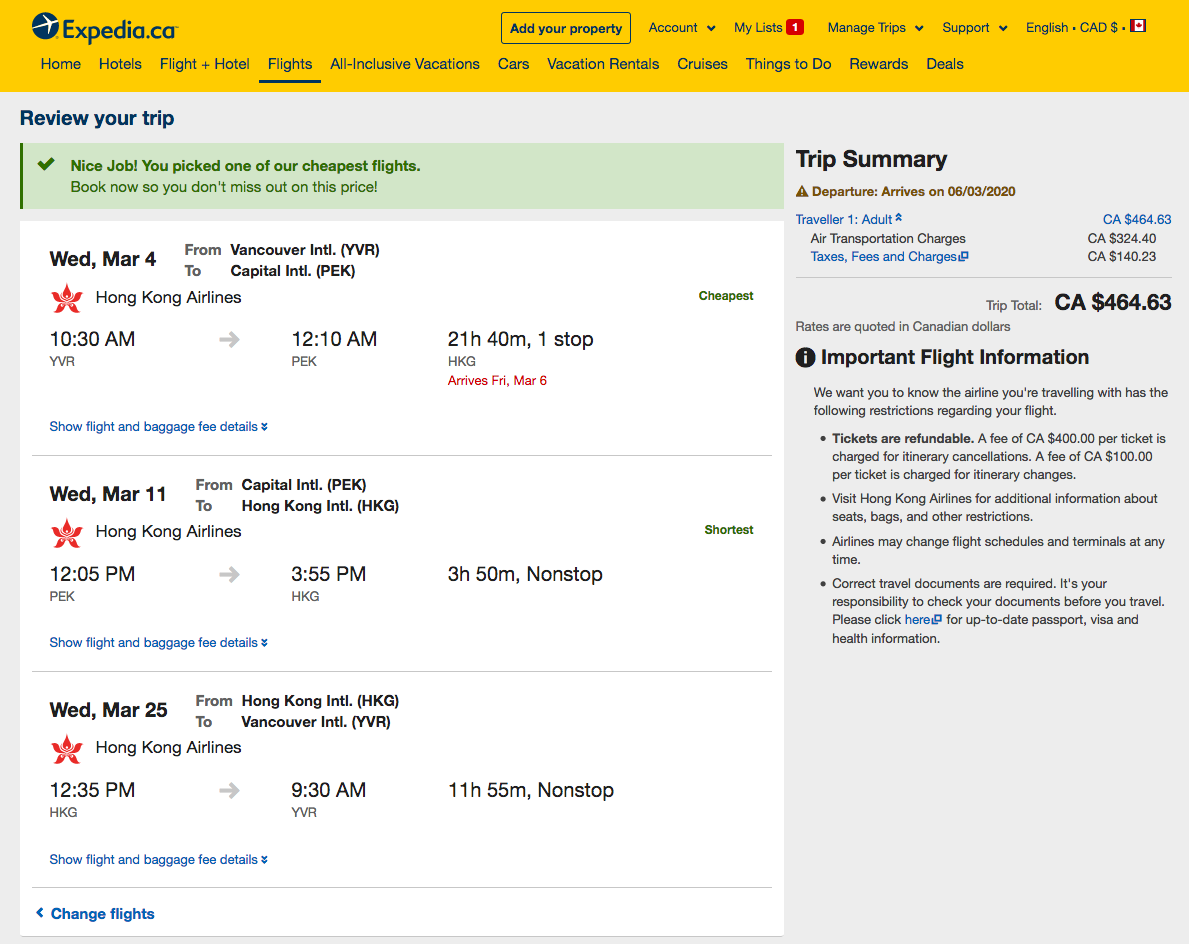Click the My Lists notification badge
The width and height of the screenshot is (1189, 944).
pyautogui.click(x=795, y=27)
